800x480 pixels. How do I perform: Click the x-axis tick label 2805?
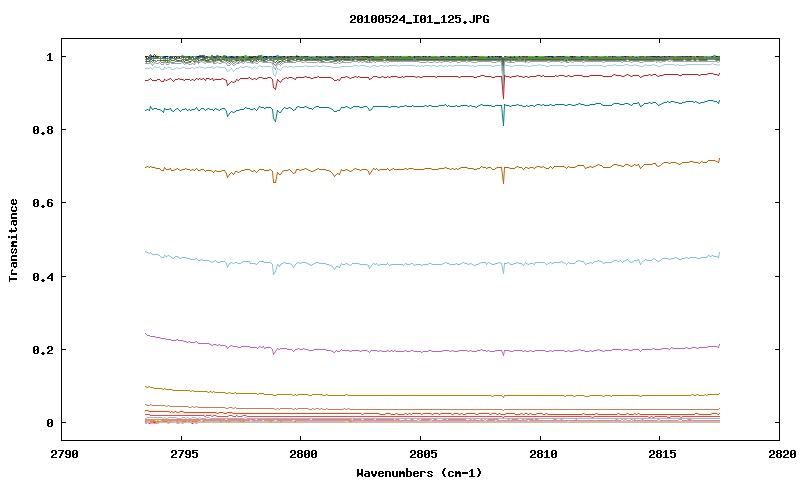423,454
